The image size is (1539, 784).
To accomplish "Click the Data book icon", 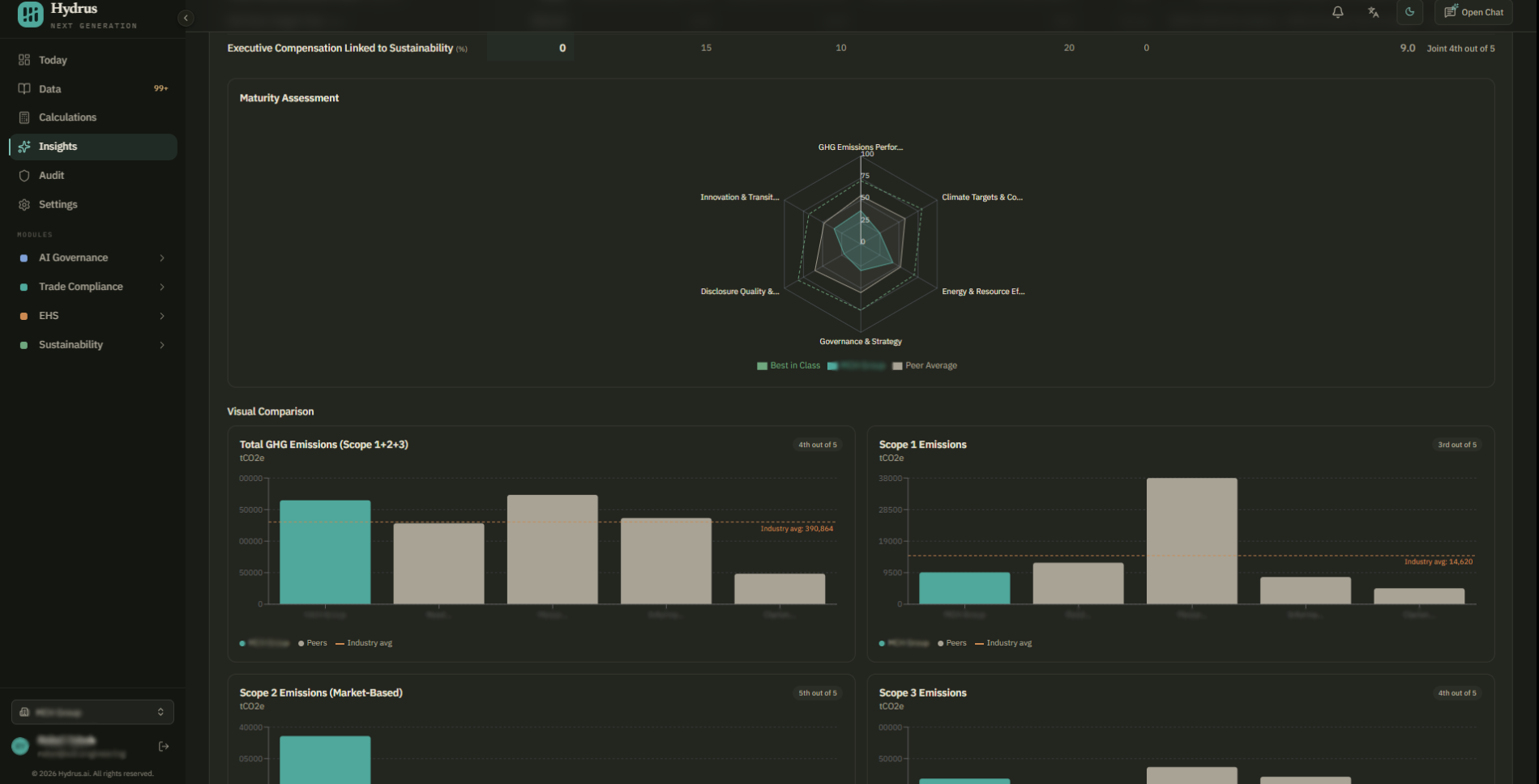I will pos(24,89).
